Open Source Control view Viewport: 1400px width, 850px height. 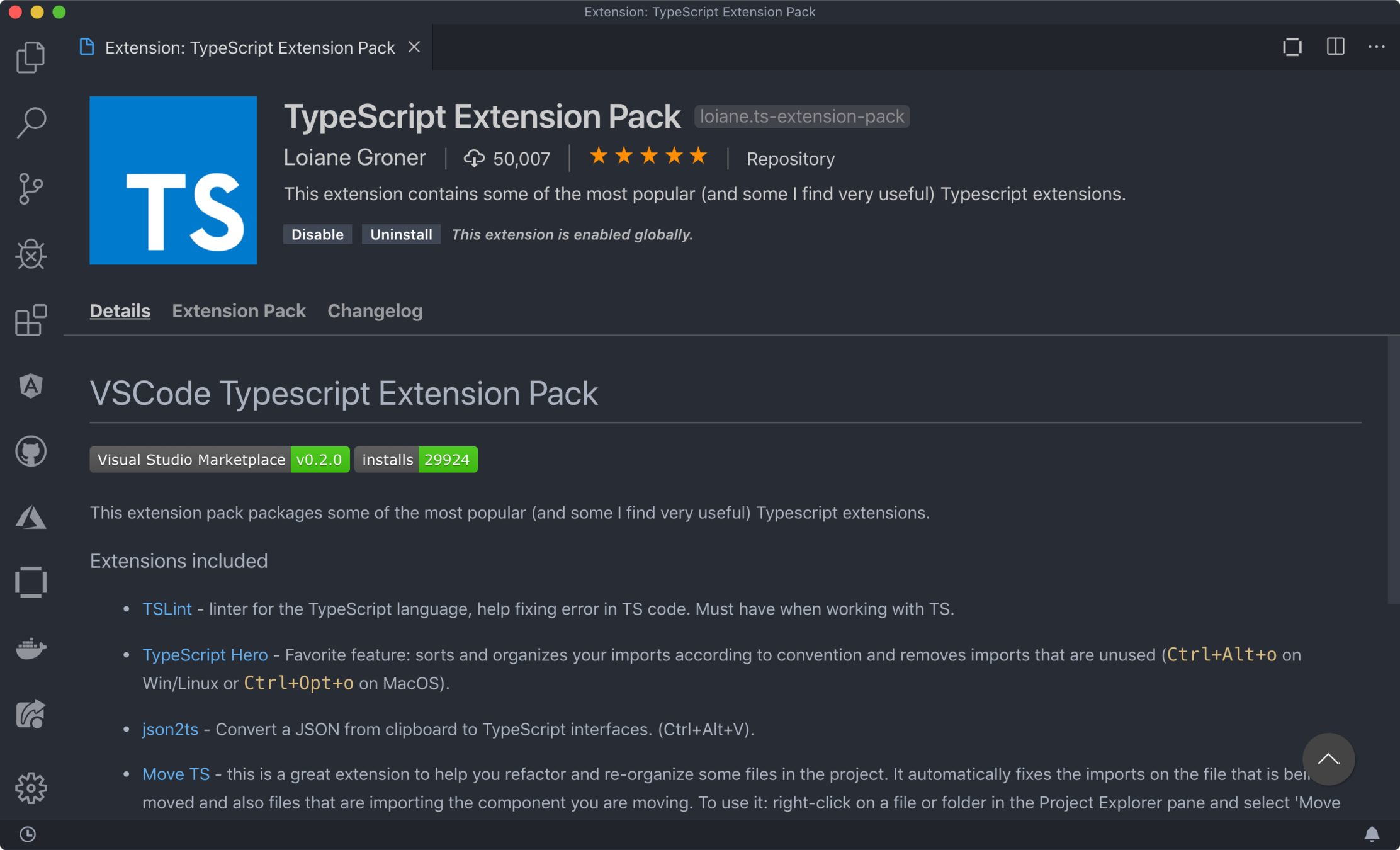(30, 188)
